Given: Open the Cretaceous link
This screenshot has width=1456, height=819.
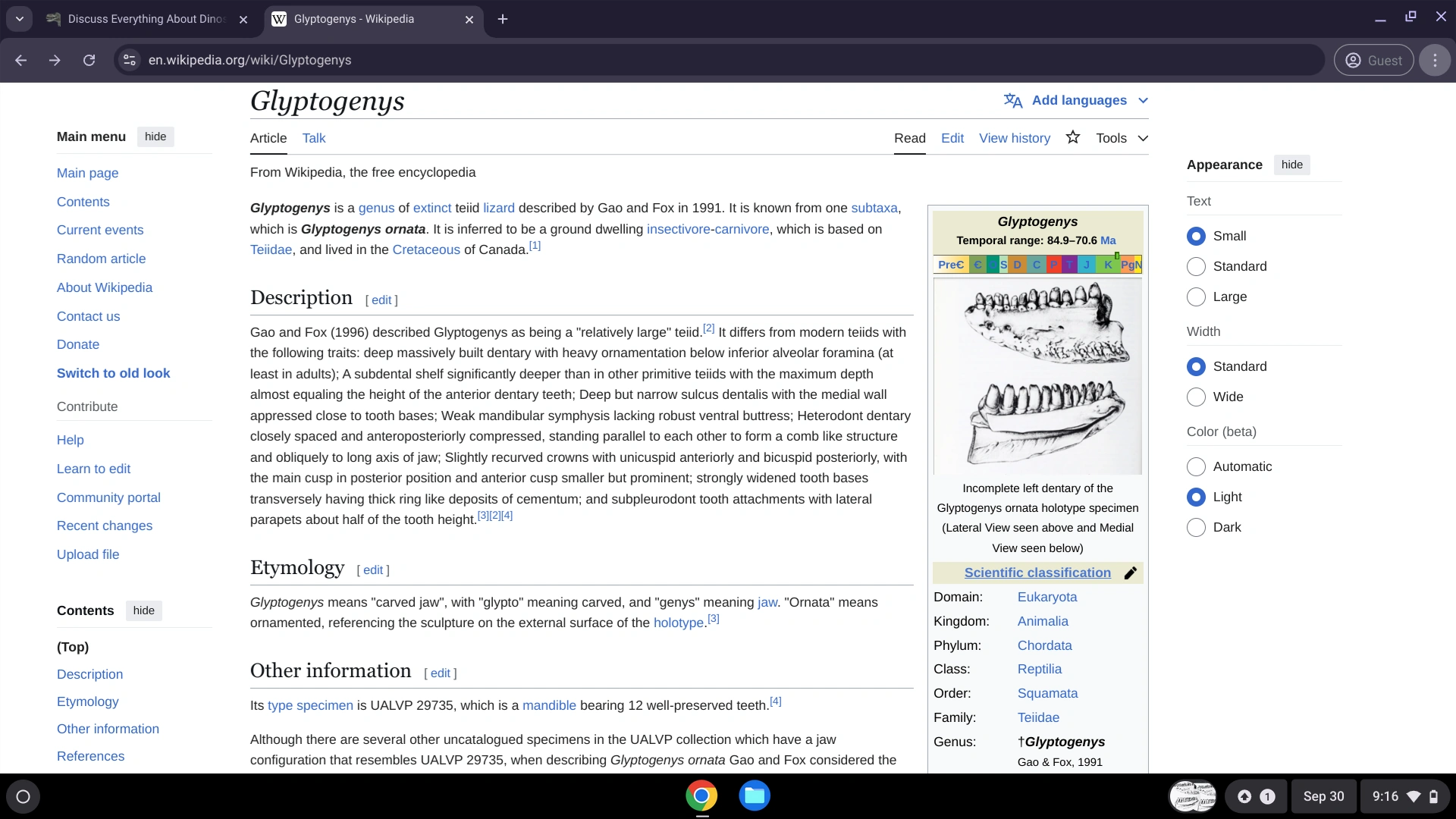Looking at the screenshot, I should [x=425, y=249].
